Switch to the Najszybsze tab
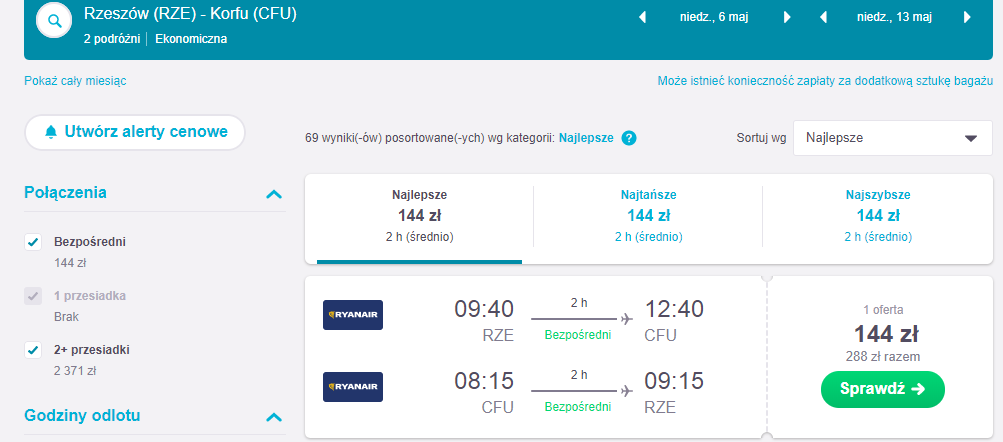This screenshot has height=442, width=1003. (878, 216)
